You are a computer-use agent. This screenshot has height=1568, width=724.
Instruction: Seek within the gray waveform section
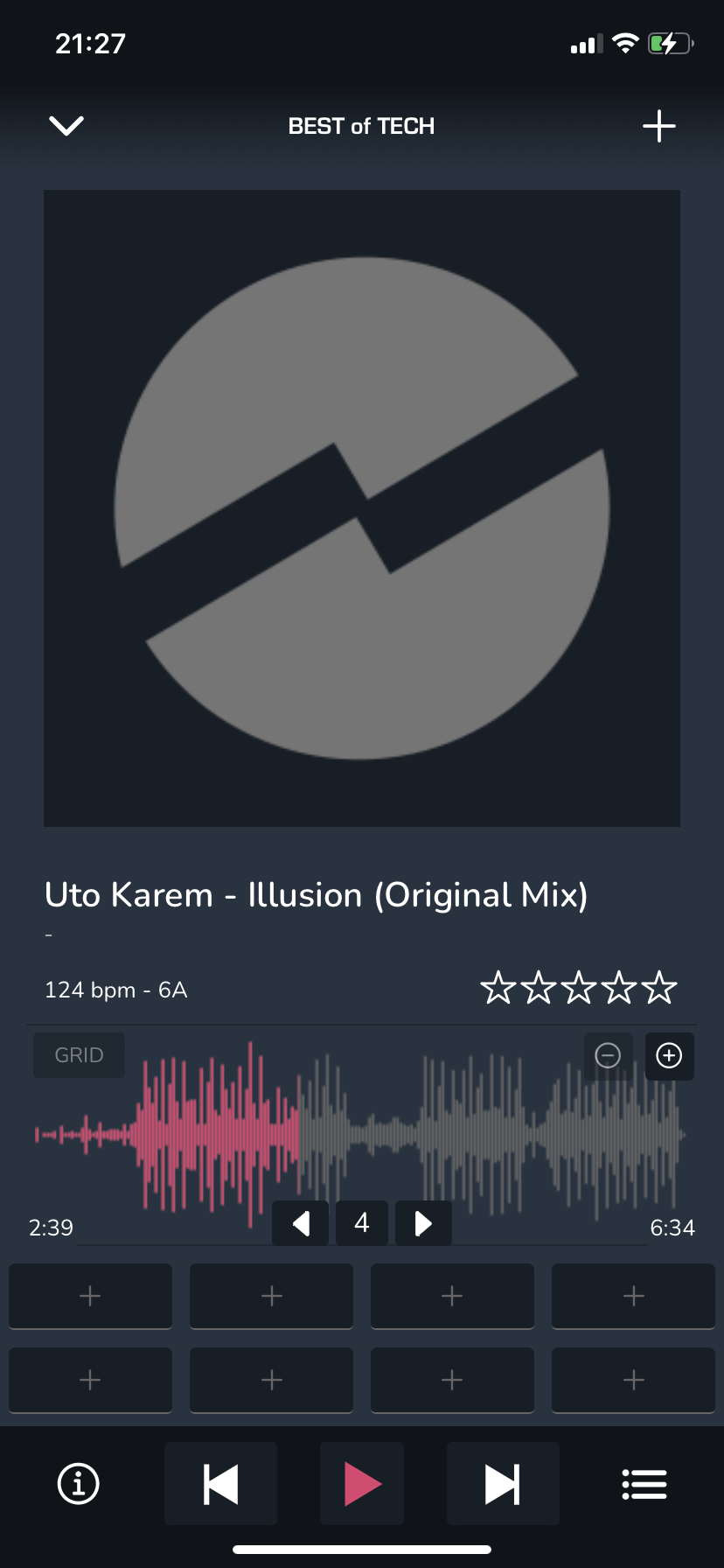pyautogui.click(x=491, y=1135)
